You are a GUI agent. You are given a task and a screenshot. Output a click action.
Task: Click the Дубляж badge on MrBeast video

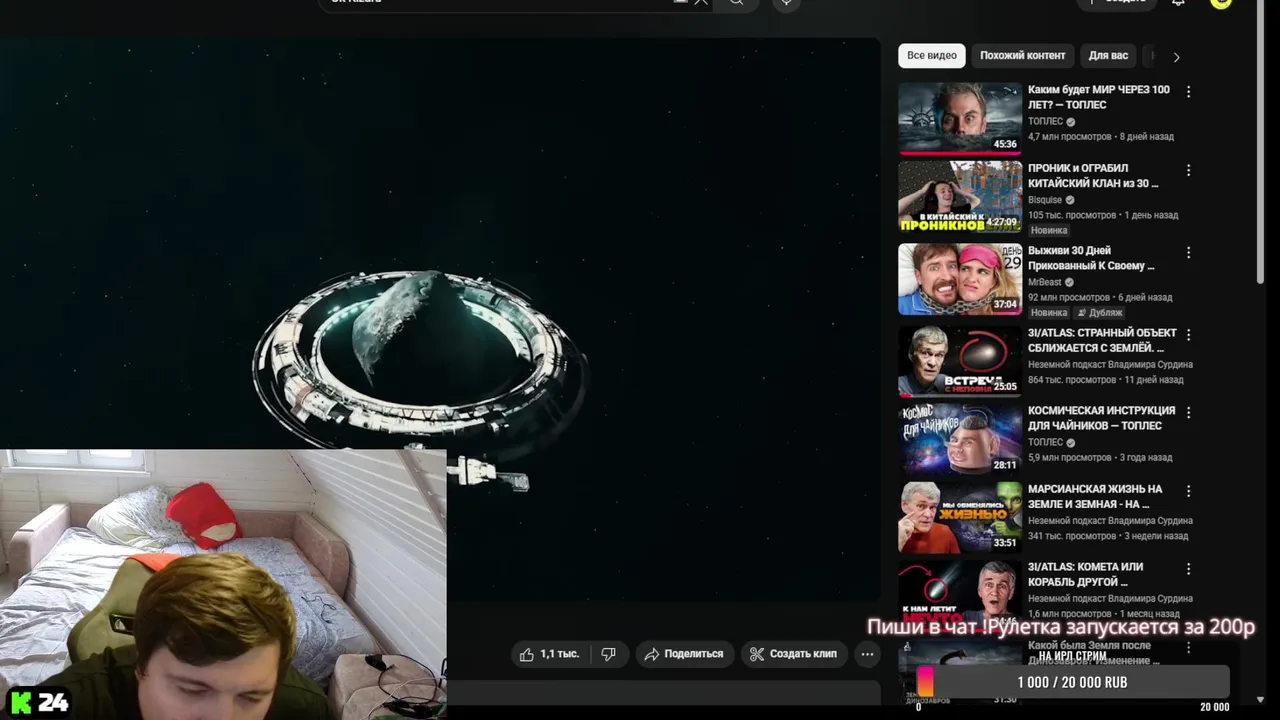tap(1100, 313)
